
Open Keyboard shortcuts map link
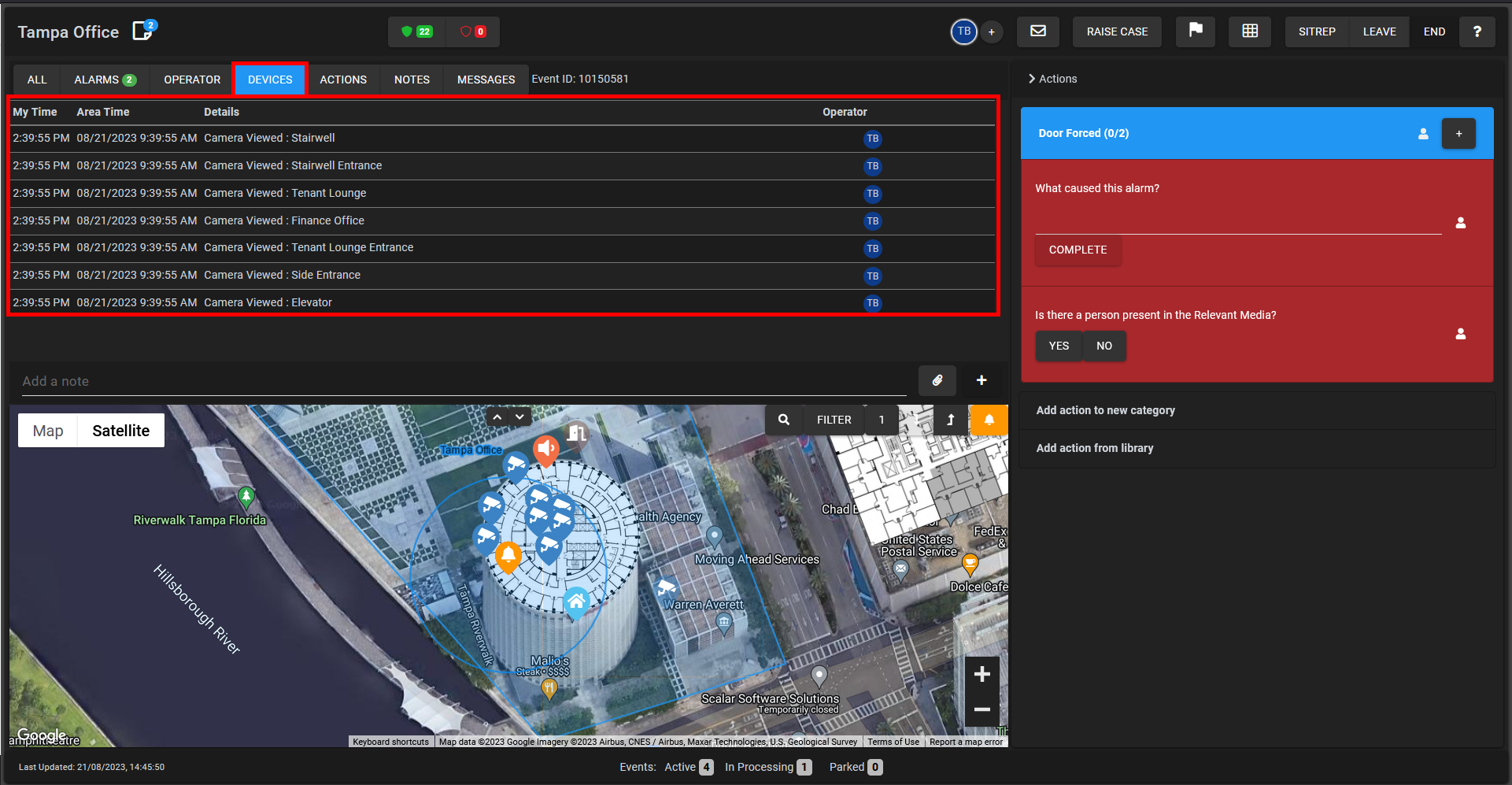point(390,742)
